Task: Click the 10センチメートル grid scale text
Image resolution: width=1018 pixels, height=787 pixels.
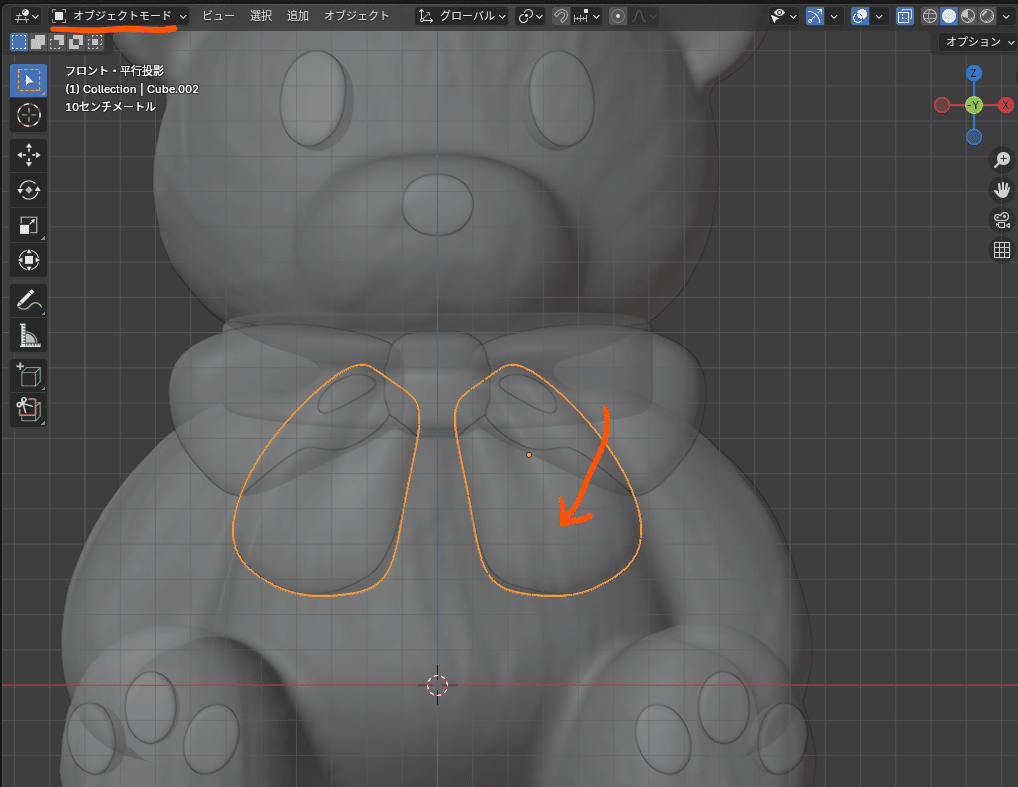Action: (110, 107)
